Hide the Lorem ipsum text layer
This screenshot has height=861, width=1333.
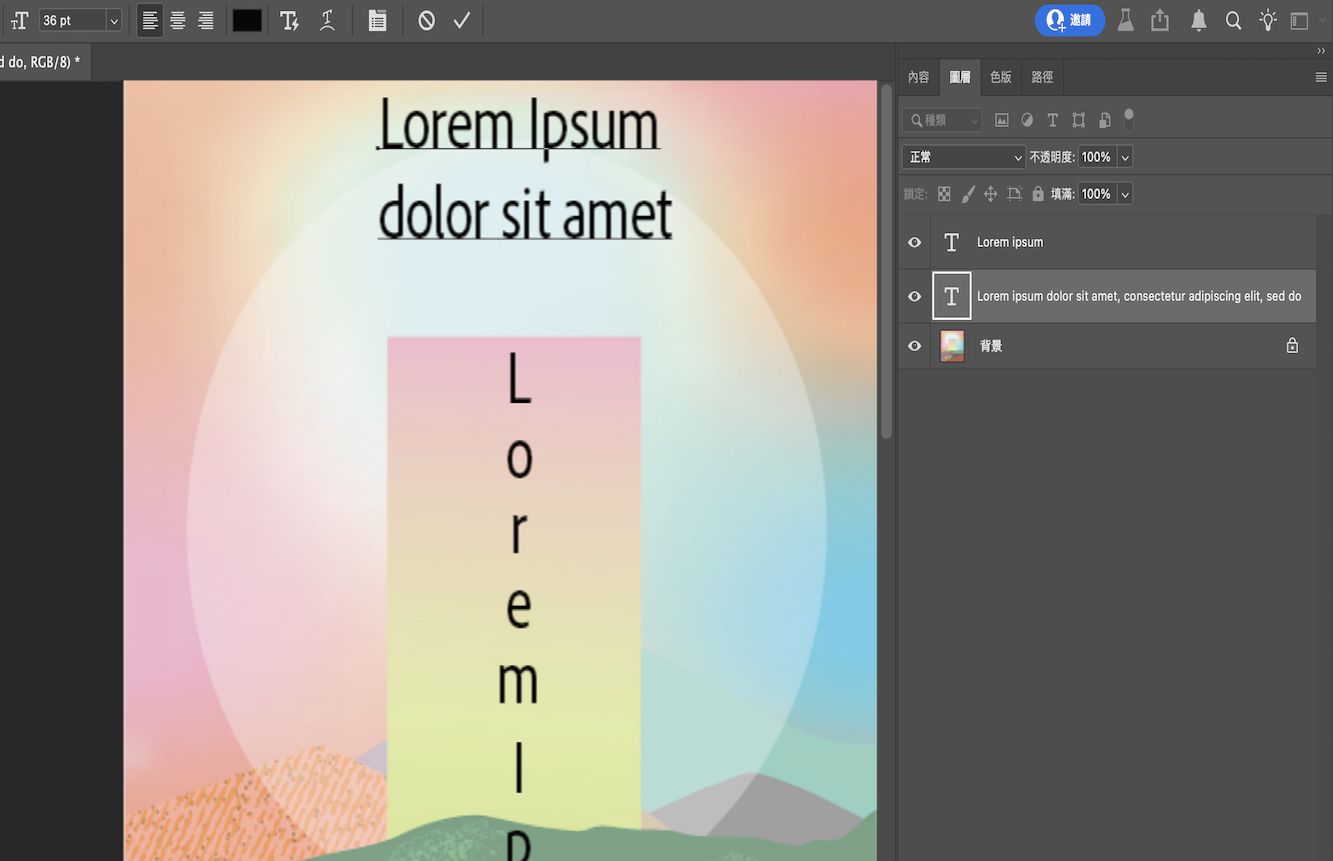pos(913,242)
